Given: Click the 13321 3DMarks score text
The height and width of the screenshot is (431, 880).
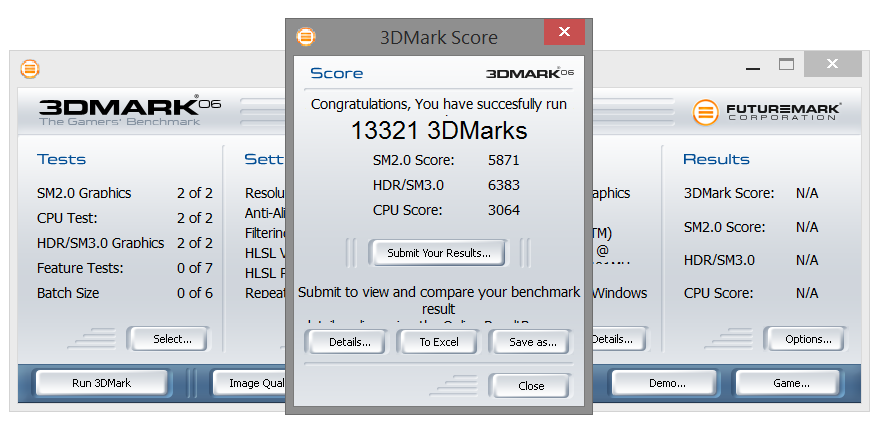Looking at the screenshot, I should click(x=439, y=131).
